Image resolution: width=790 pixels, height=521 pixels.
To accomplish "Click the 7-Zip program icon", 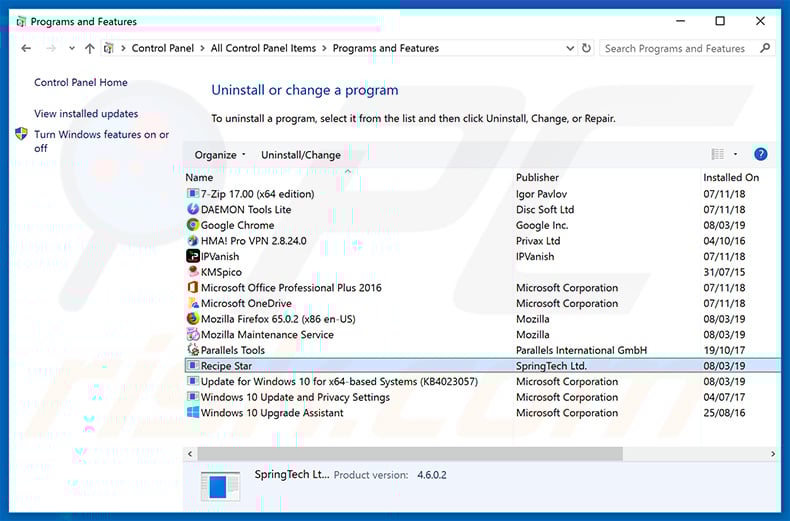I will click(193, 193).
